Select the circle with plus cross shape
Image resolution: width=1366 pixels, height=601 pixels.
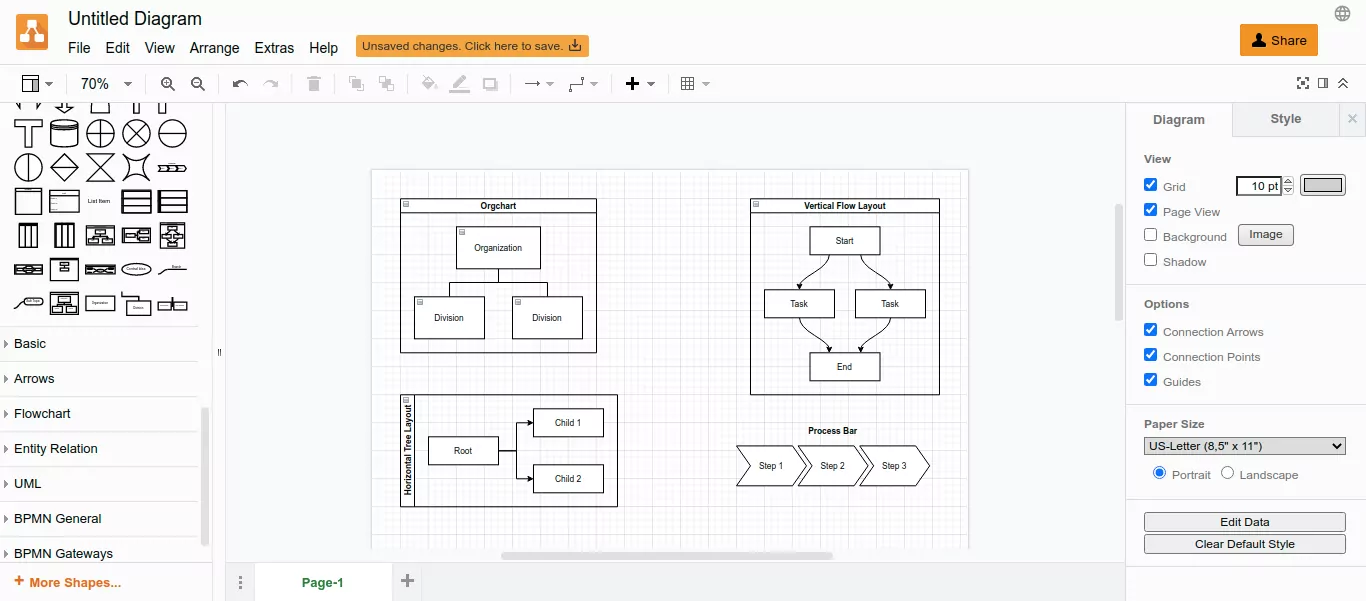click(100, 133)
